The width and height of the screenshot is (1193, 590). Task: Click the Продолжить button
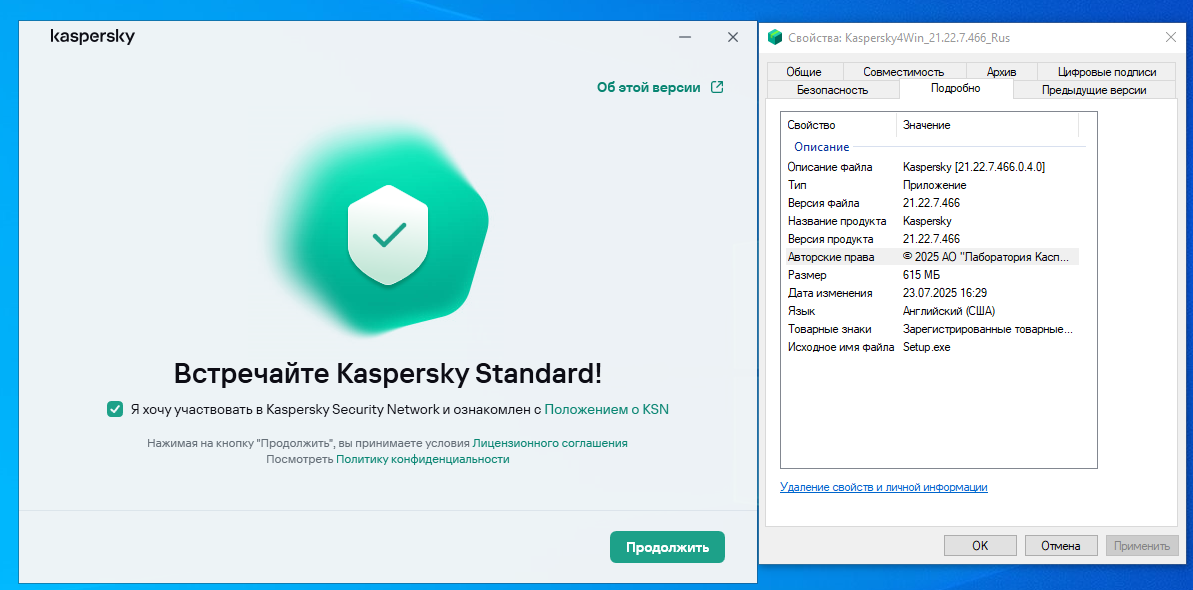pyautogui.click(x=667, y=547)
